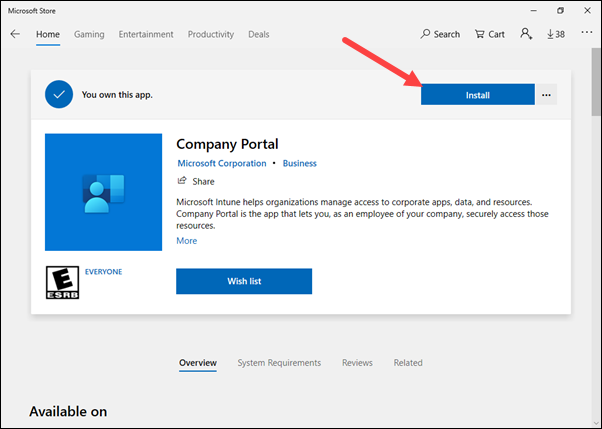Viewport: 602px width, 429px height.
Task: Open the Search box
Action: point(440,34)
